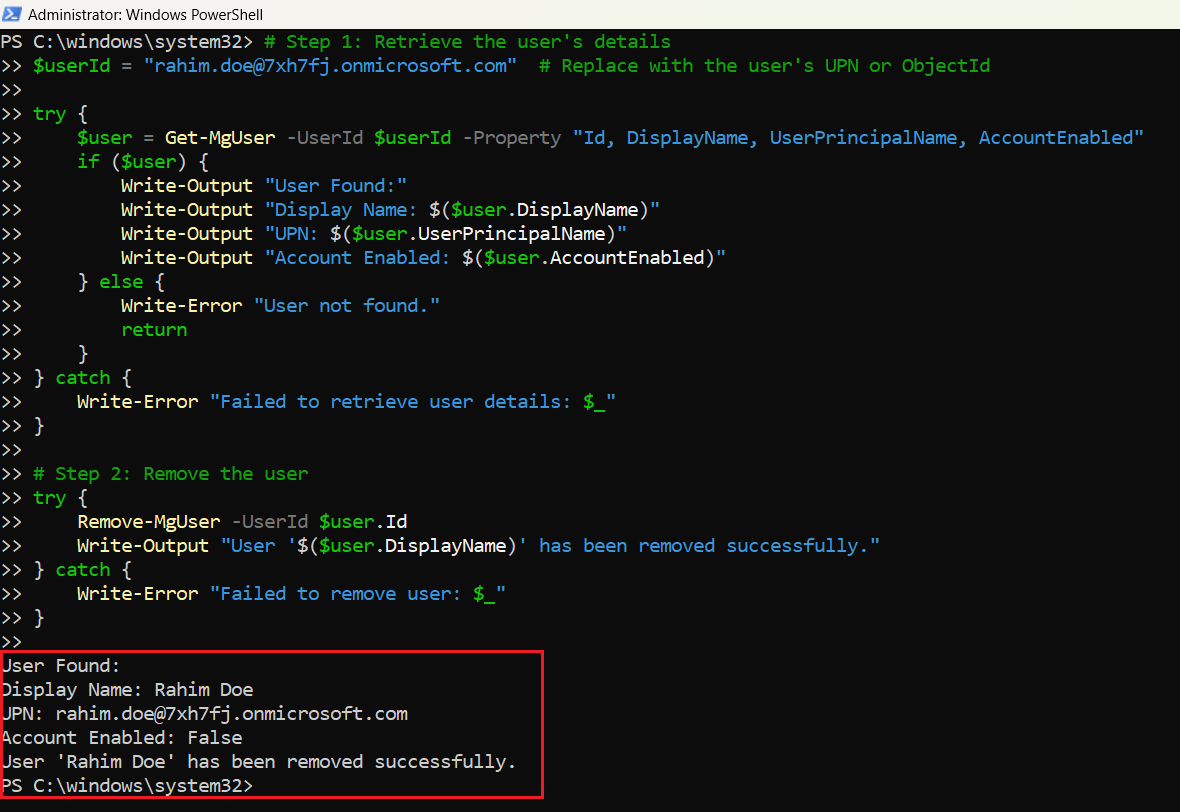Click the else keyword
This screenshot has height=812, width=1180.
pyautogui.click(x=121, y=281)
